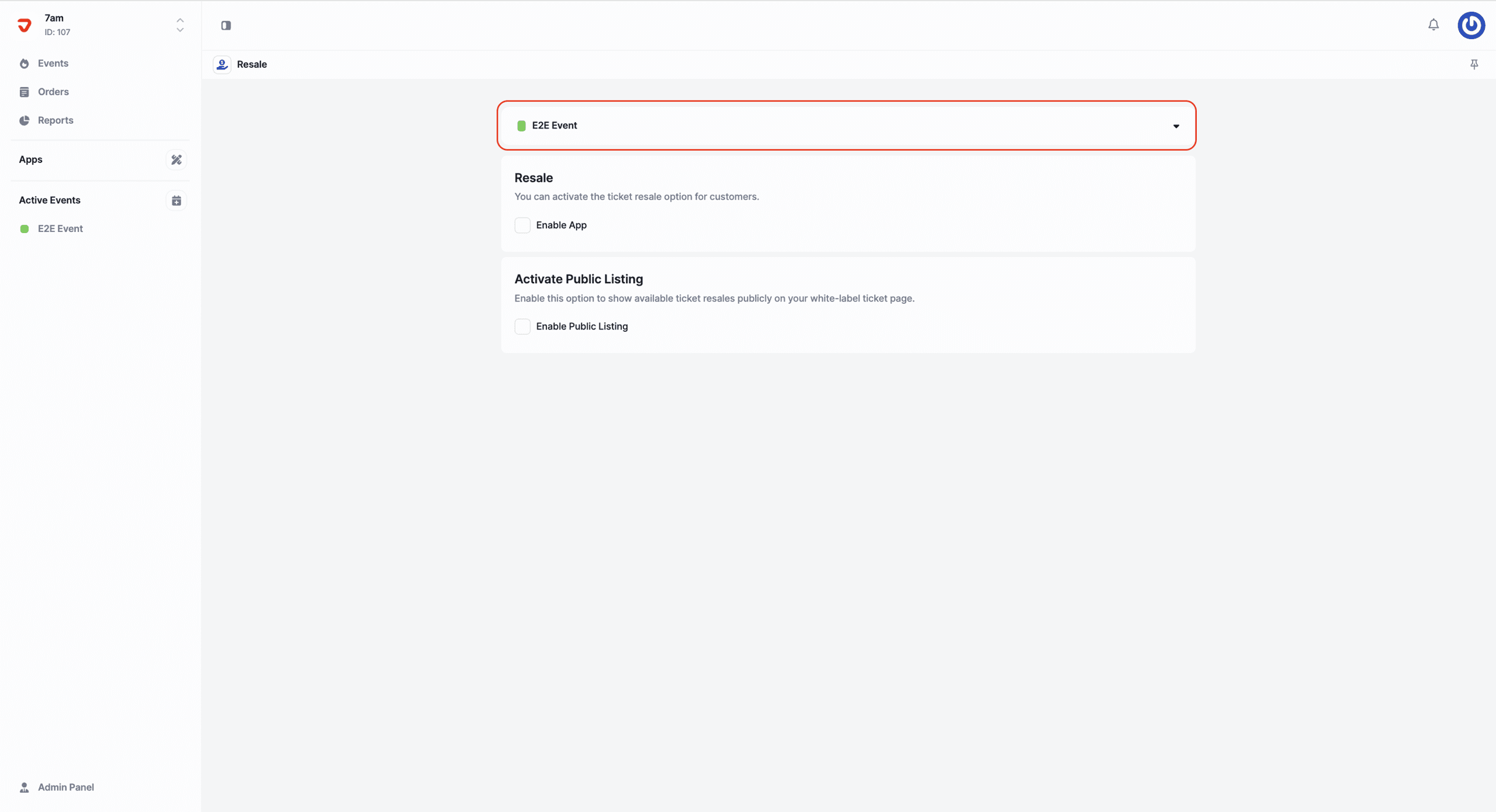Open the 7am organization switcher chevrons
1496x812 pixels.
point(180,25)
